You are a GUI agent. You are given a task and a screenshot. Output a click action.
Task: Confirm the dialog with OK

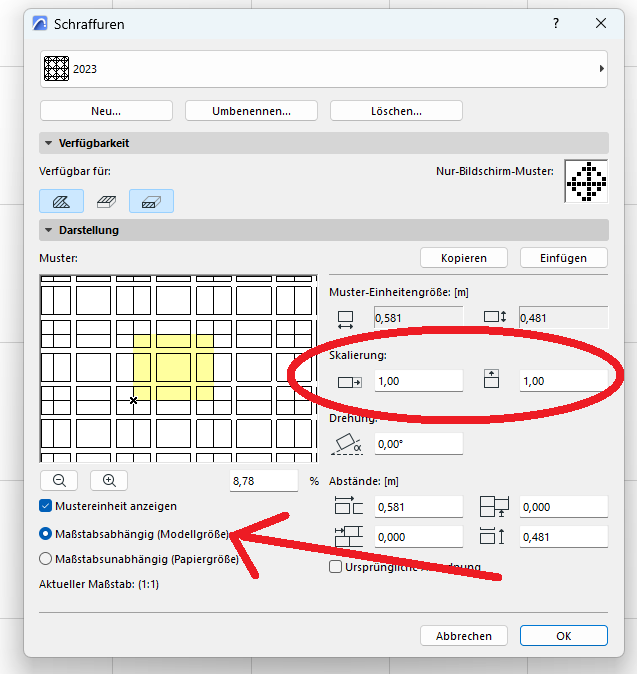click(564, 636)
